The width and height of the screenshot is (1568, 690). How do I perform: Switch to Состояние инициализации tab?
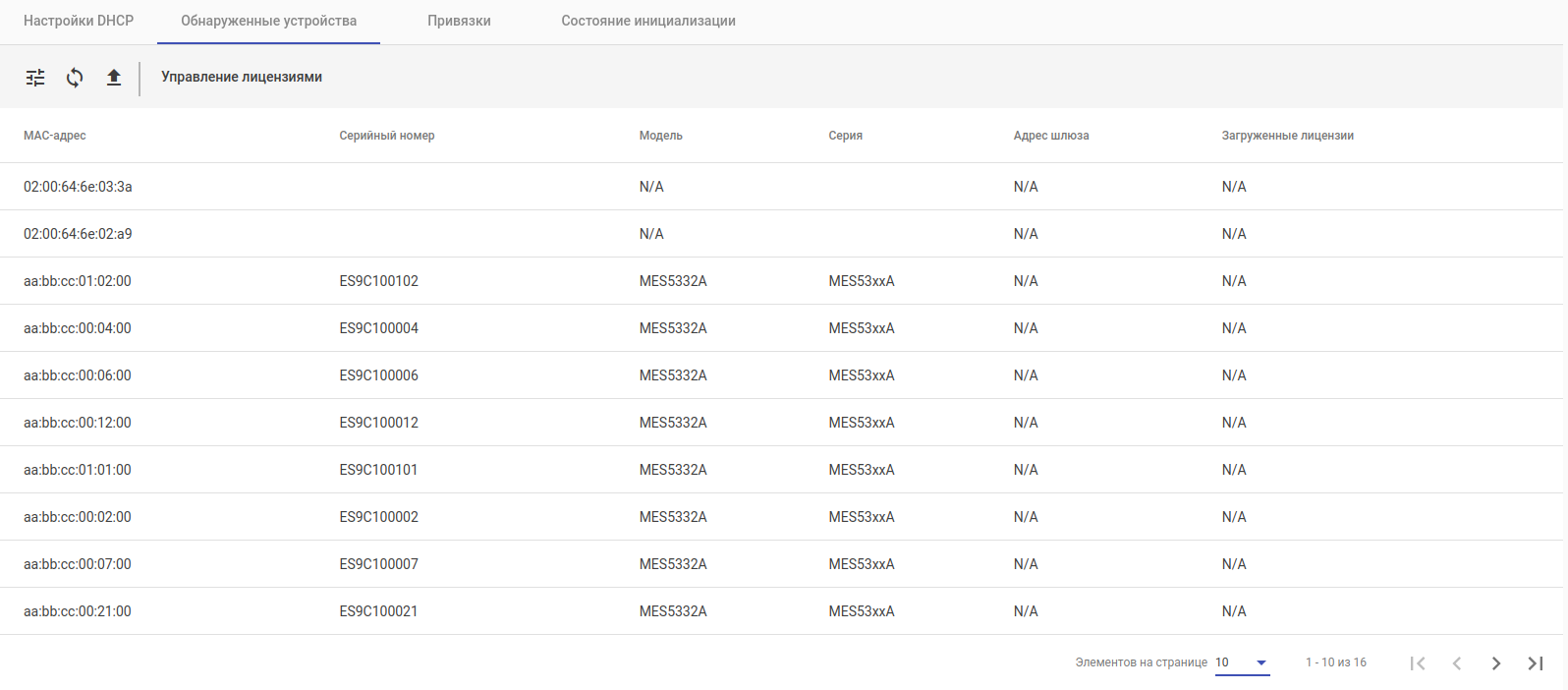coord(648,21)
